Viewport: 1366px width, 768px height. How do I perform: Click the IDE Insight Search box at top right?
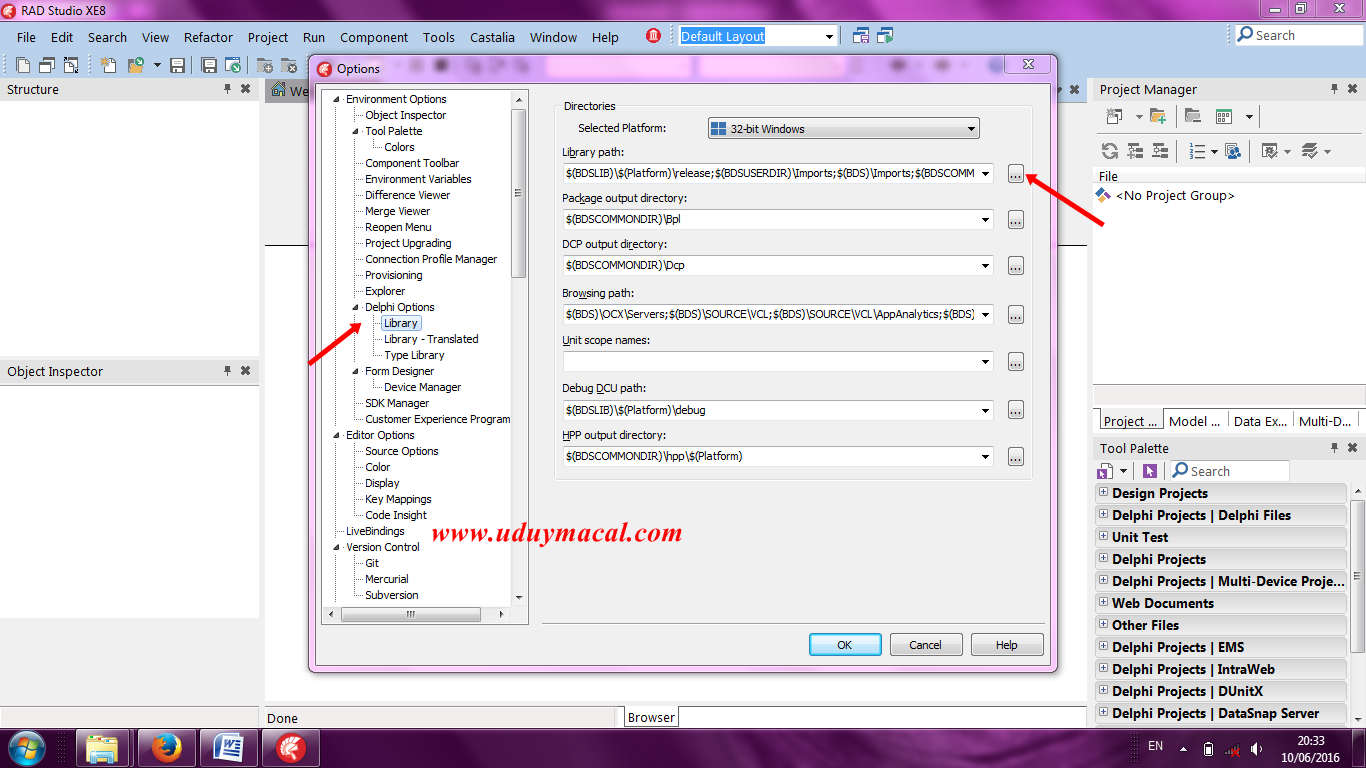(1299, 35)
